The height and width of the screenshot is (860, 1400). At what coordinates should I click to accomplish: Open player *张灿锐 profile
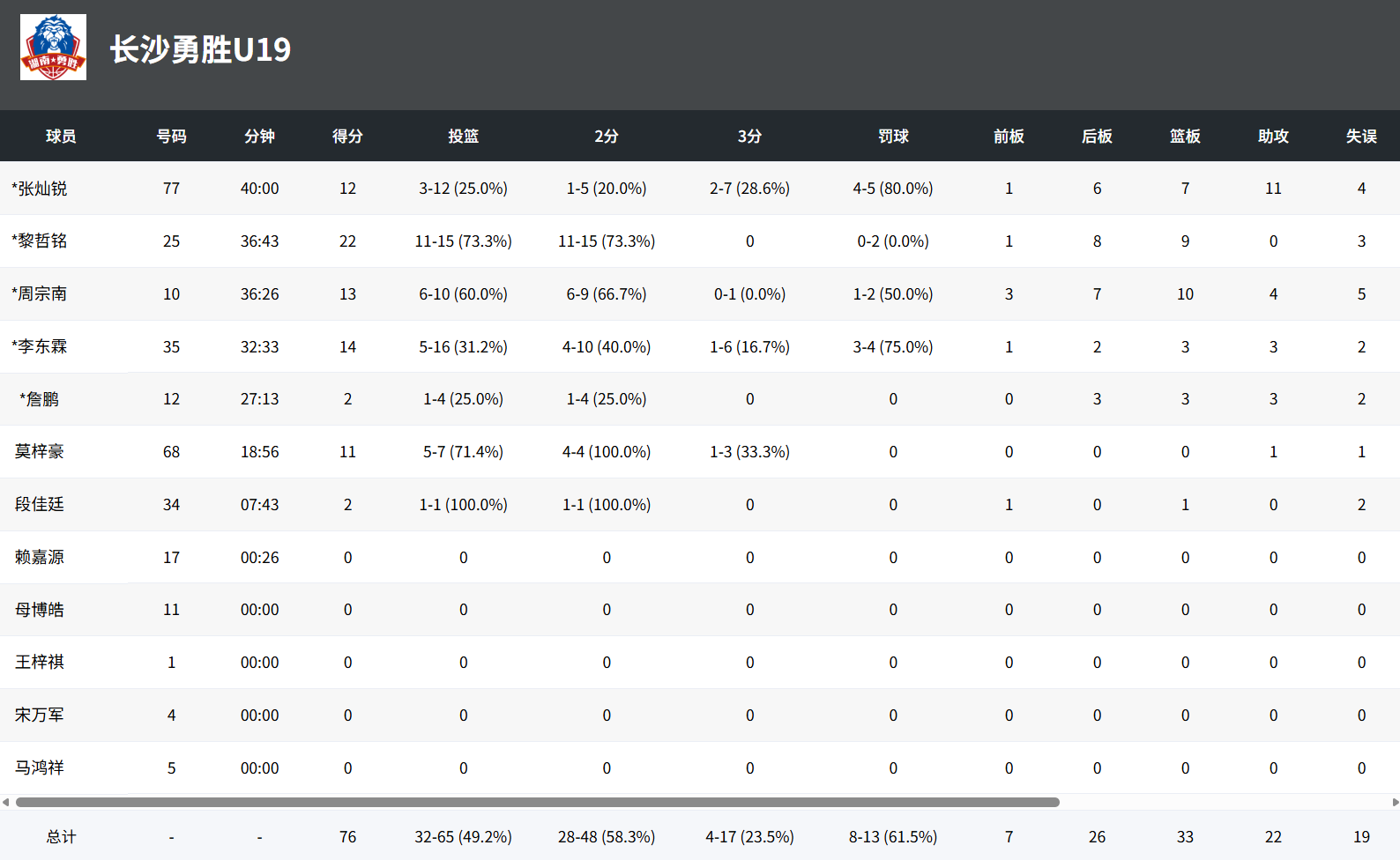pos(39,188)
